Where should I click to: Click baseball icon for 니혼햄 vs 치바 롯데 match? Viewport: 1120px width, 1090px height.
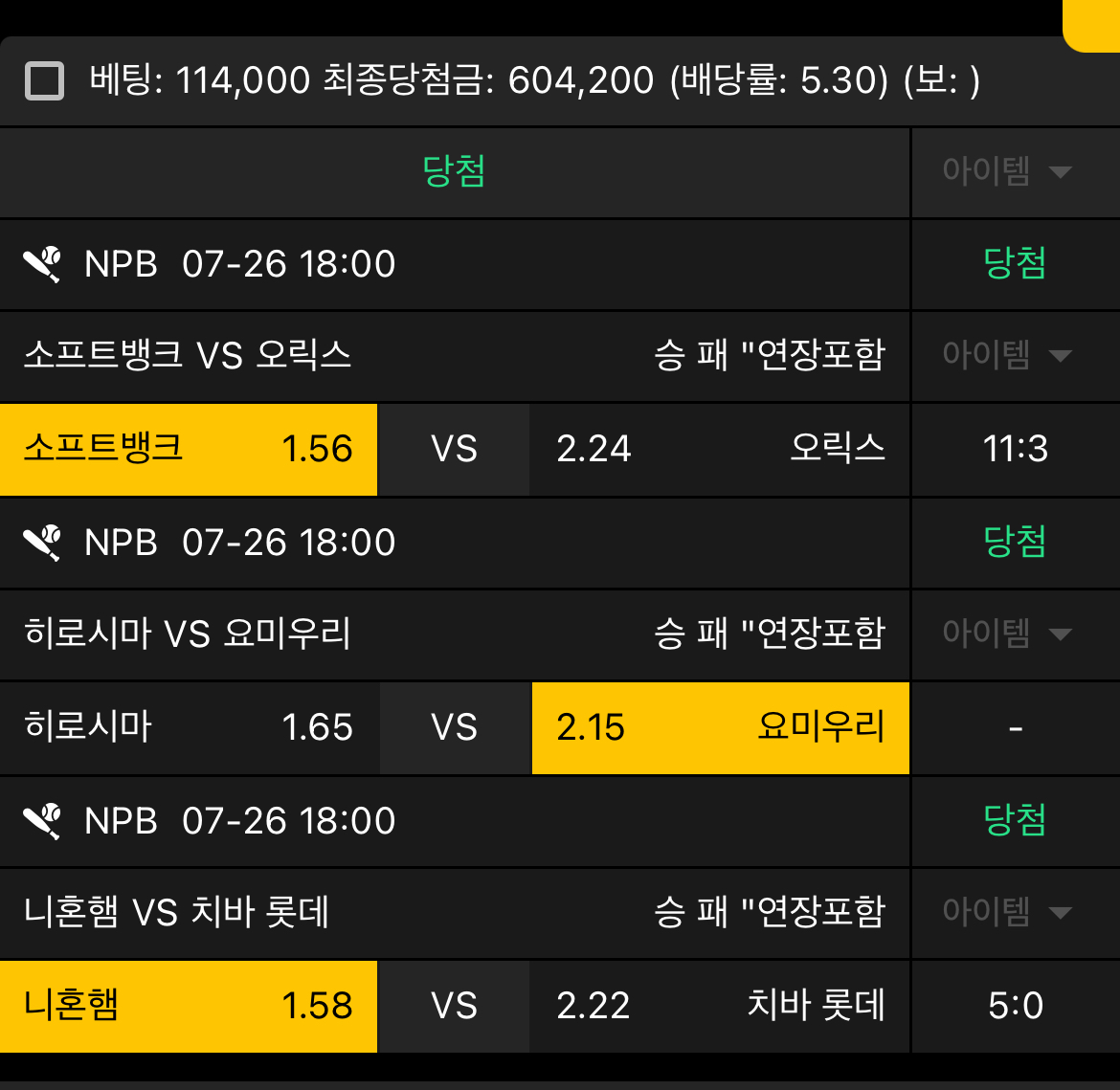[42, 821]
